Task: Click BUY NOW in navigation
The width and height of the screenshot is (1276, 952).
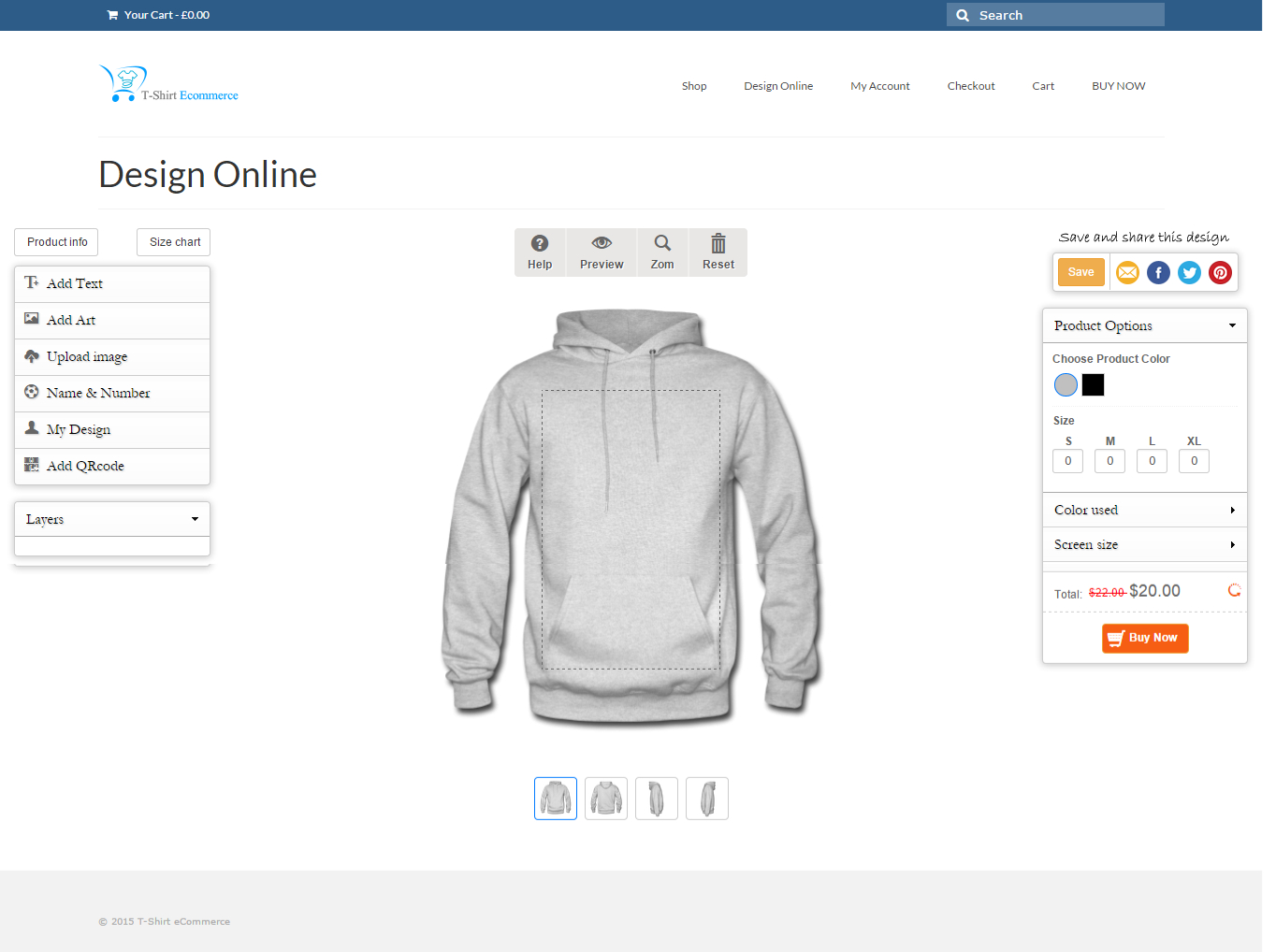Action: pyautogui.click(x=1118, y=86)
